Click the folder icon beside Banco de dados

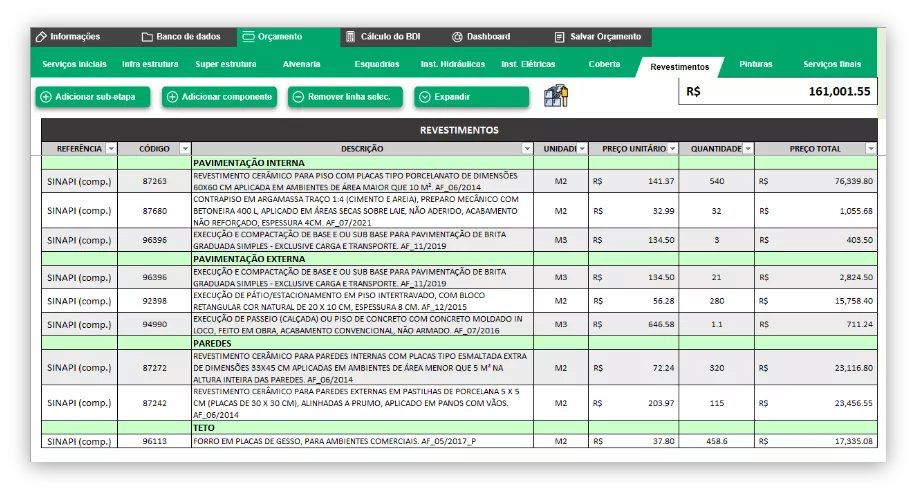pyautogui.click(x=147, y=37)
